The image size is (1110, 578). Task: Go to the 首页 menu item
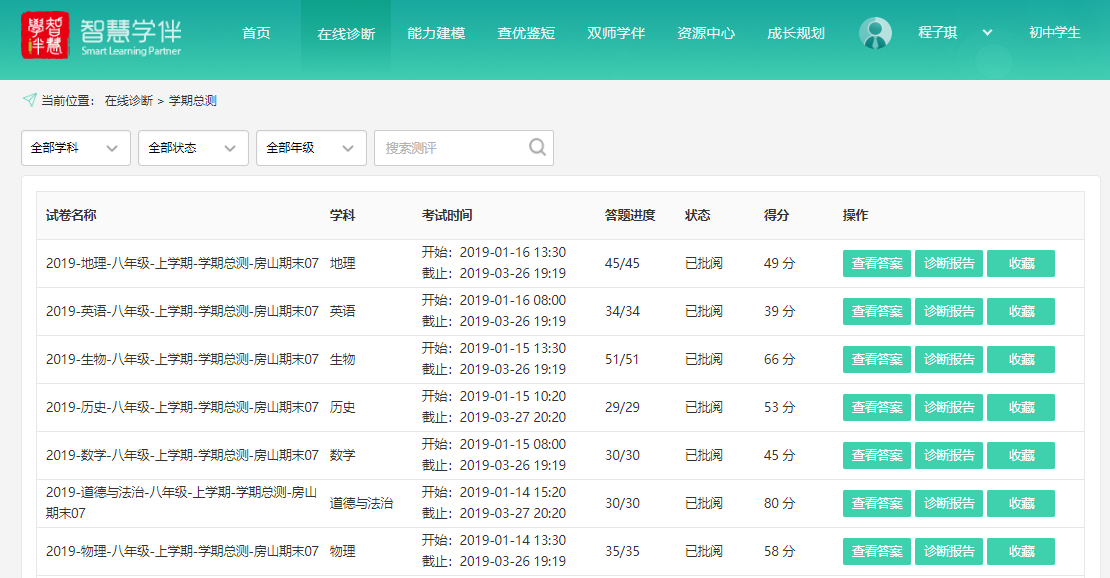coord(256,33)
